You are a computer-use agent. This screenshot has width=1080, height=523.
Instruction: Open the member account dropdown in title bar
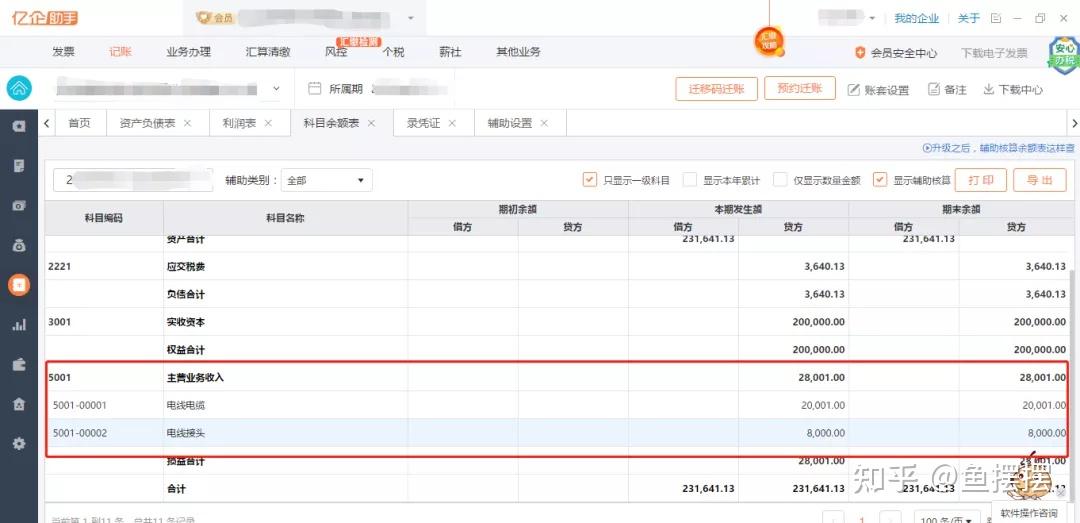click(x=411, y=18)
